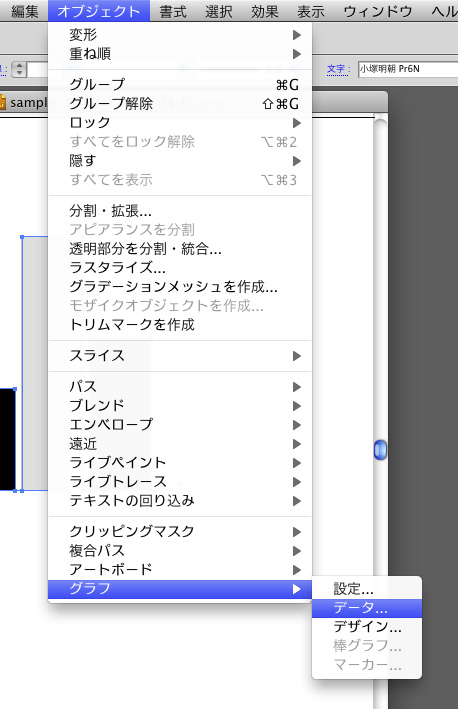Expand the パス submenu
Screen dimensions: 458x709
[x=180, y=387]
